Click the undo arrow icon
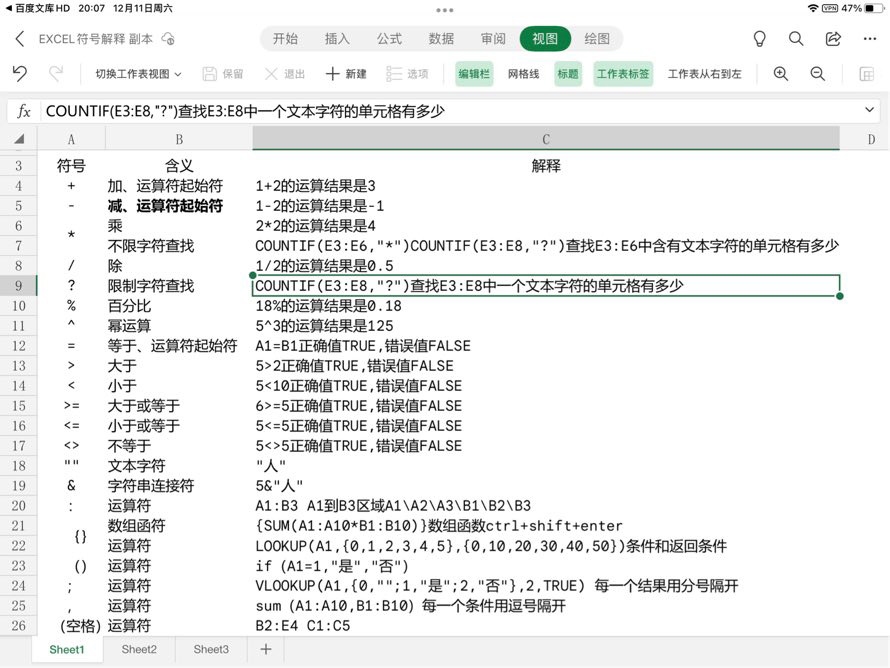 [x=19, y=73]
